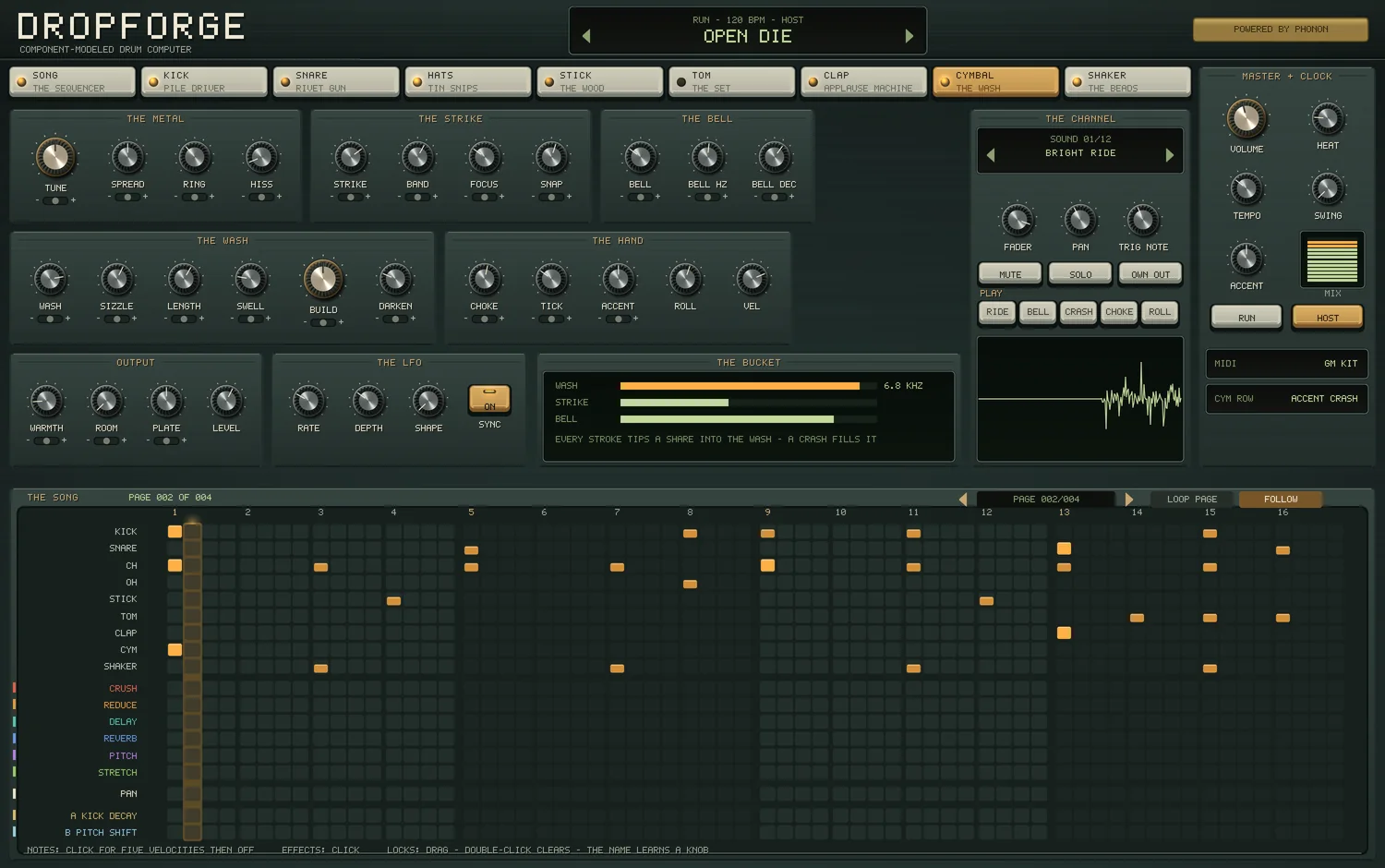Enable LOOP PAGE mode
The height and width of the screenshot is (868, 1385).
[1191, 500]
